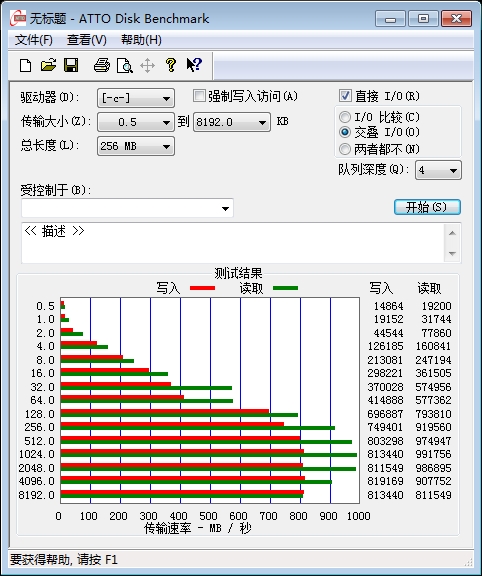Viewport: 482px width, 576px height.
Task: Click the 1024.0 row label in chart
Action: [x=36, y=454]
